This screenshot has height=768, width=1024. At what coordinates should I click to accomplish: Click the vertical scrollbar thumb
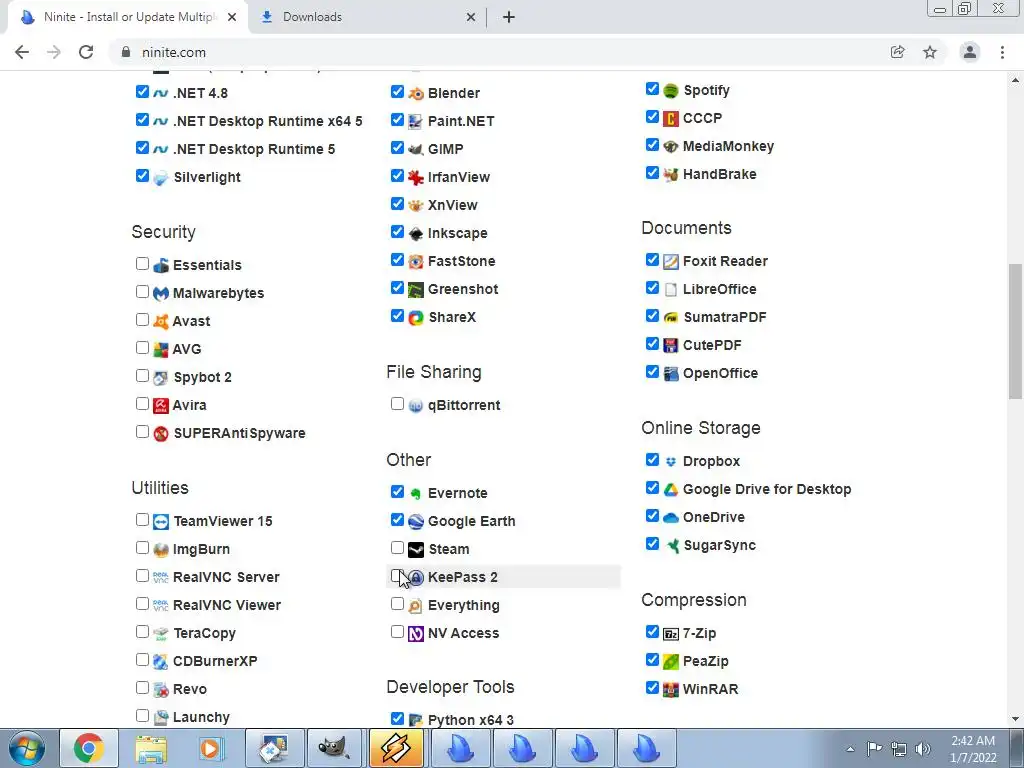(x=1016, y=330)
